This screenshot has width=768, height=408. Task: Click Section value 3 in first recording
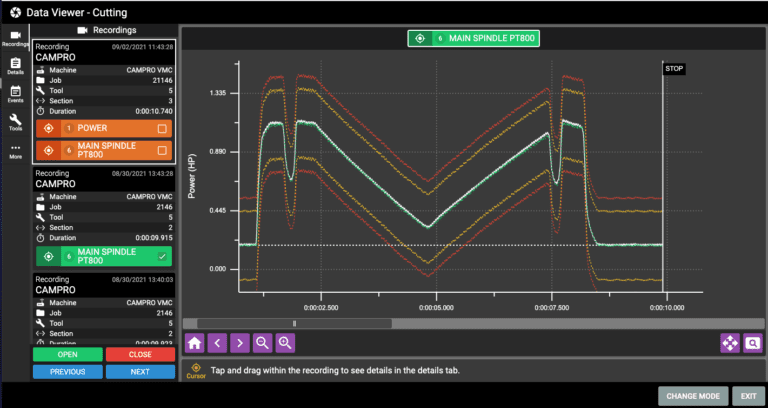[x=170, y=101]
